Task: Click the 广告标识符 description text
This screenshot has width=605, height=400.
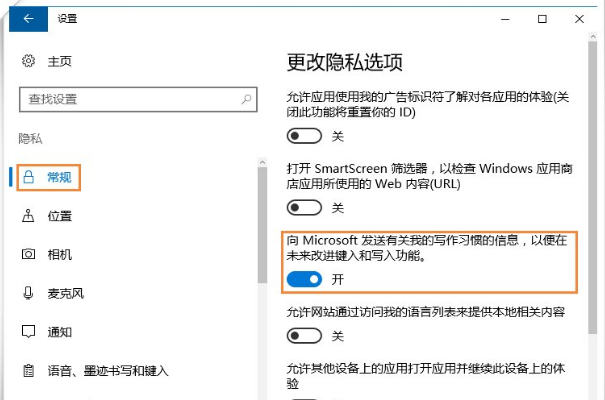Action: (x=428, y=105)
